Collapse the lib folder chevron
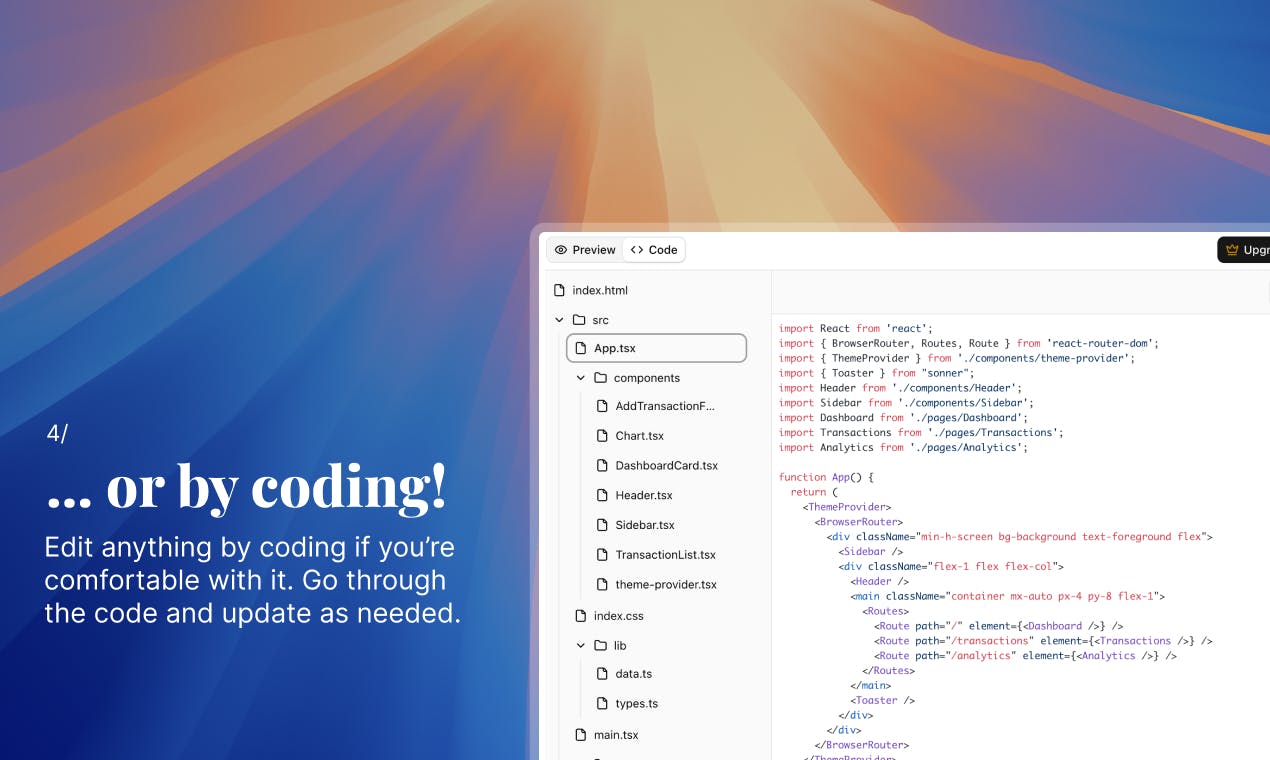Screen dimensions: 1270x760 pos(581,646)
